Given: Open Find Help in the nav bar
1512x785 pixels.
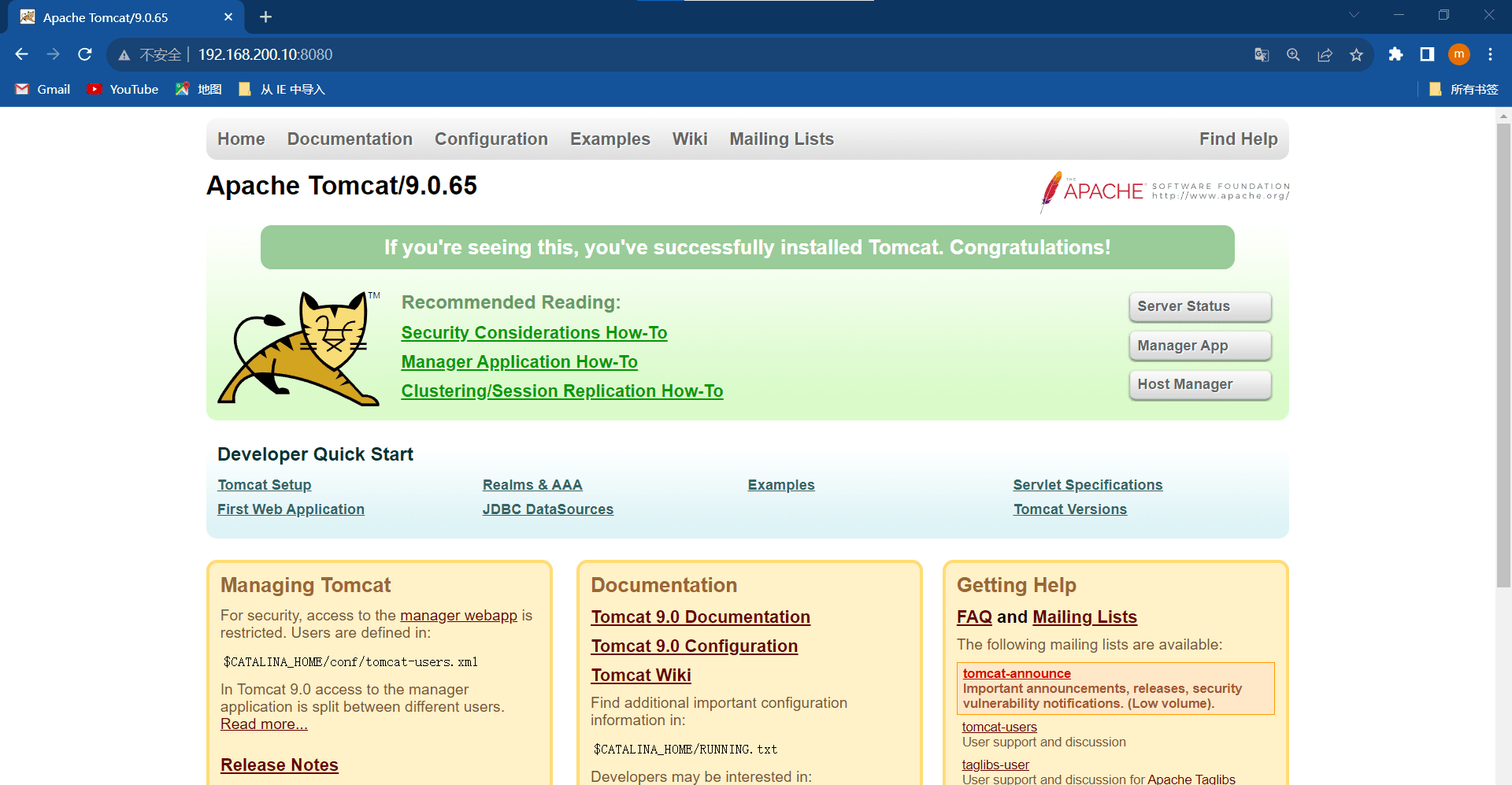Looking at the screenshot, I should coord(1239,139).
